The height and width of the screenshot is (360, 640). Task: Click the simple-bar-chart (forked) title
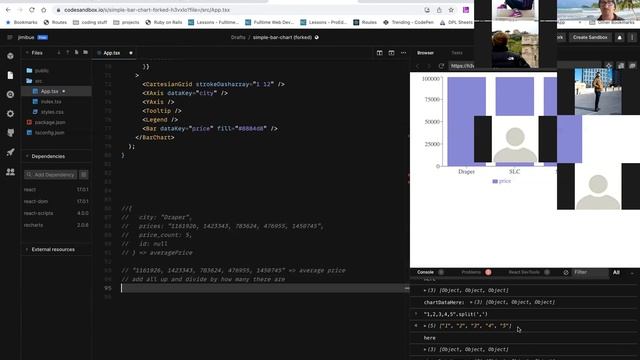[282, 37]
